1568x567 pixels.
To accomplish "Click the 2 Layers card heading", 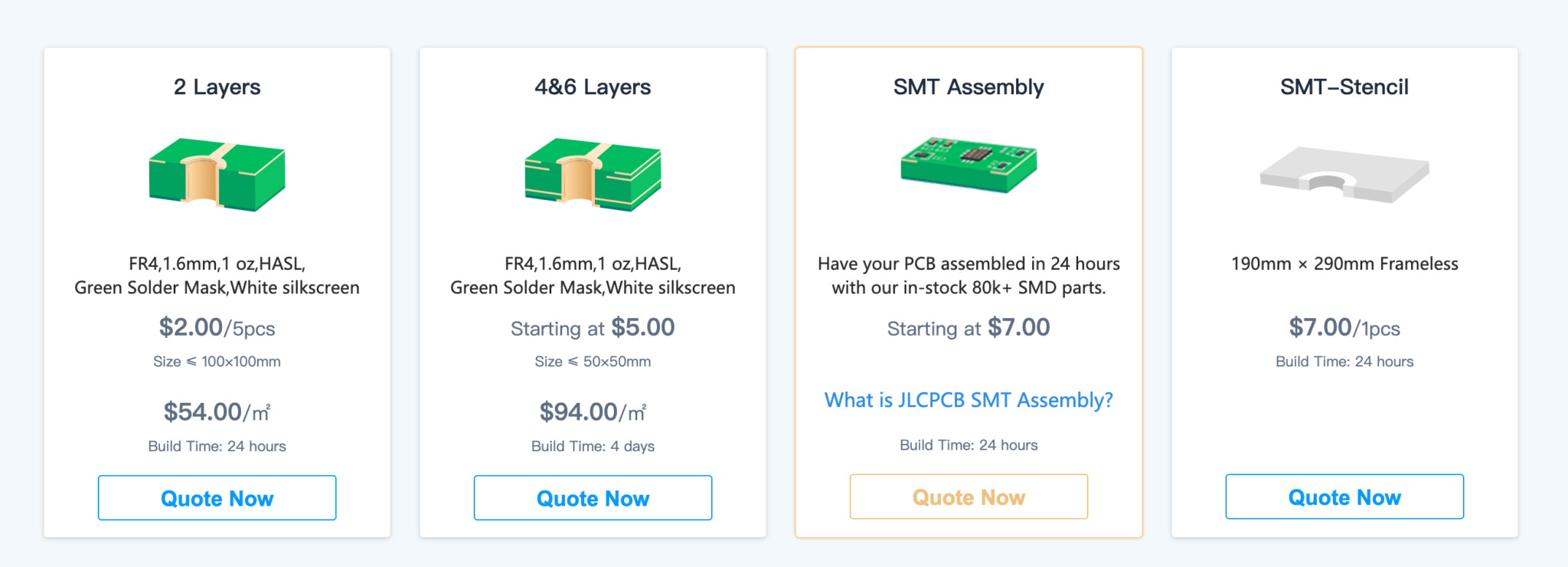I will pos(217,87).
